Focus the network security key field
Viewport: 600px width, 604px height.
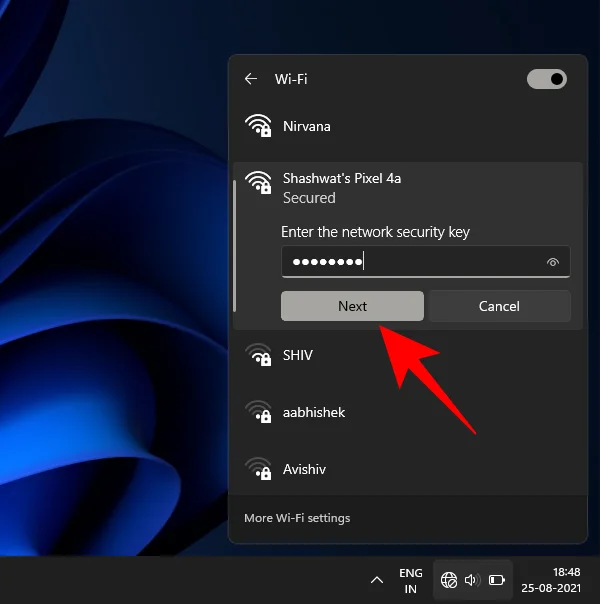click(426, 262)
